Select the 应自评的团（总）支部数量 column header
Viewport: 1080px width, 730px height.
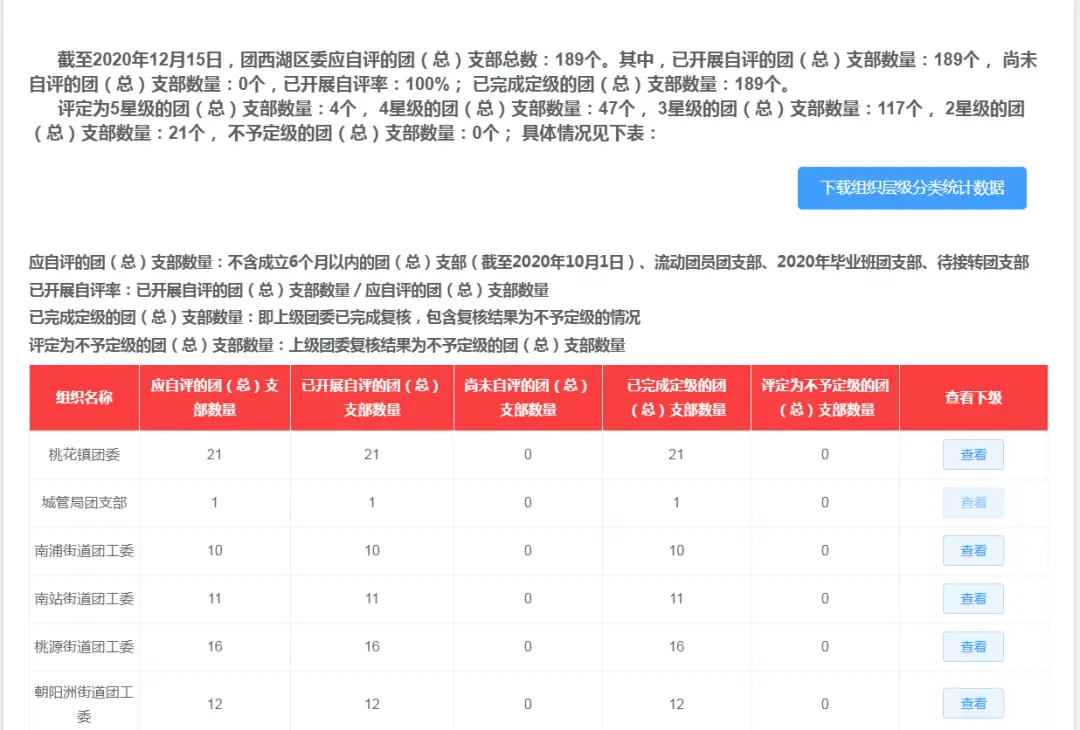[x=214, y=397]
